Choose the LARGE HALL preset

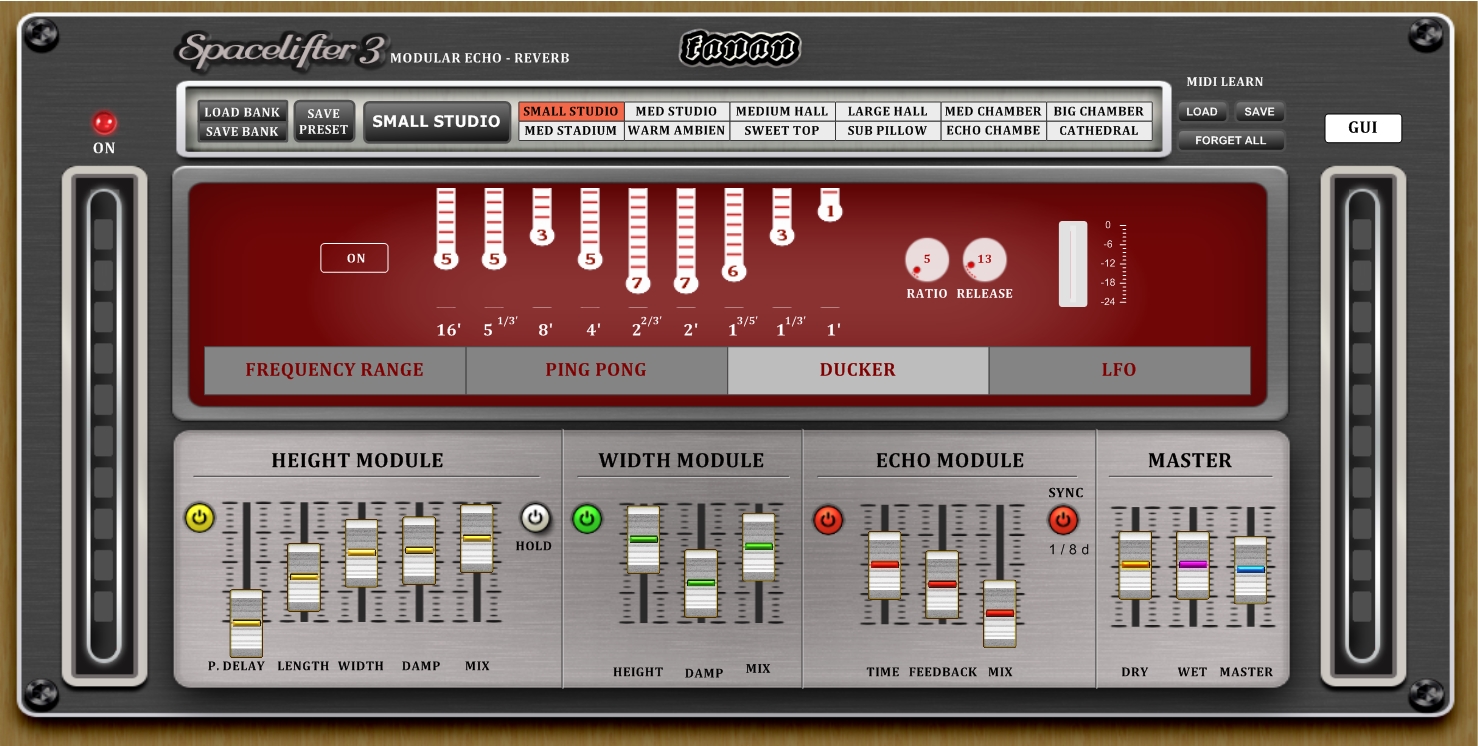click(x=888, y=112)
